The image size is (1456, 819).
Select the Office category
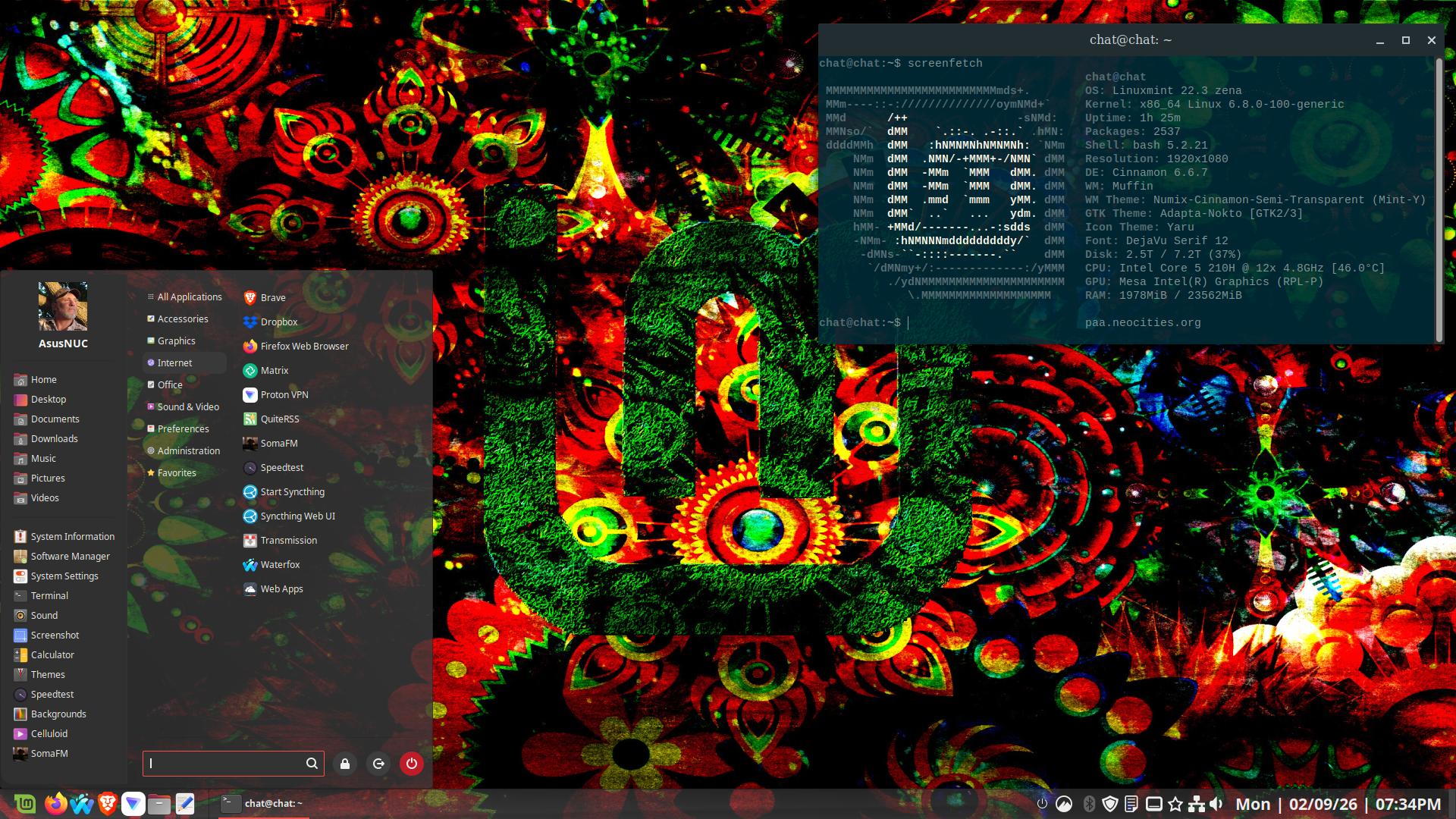[x=170, y=384]
